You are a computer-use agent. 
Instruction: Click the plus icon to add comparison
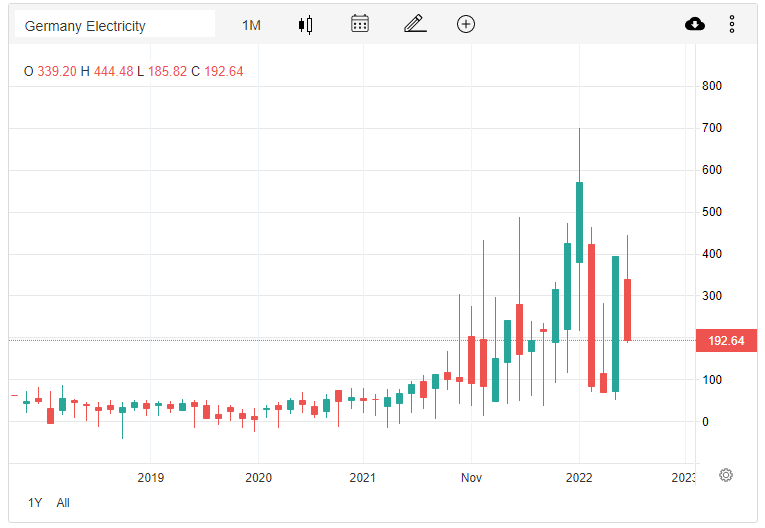pyautogui.click(x=466, y=24)
